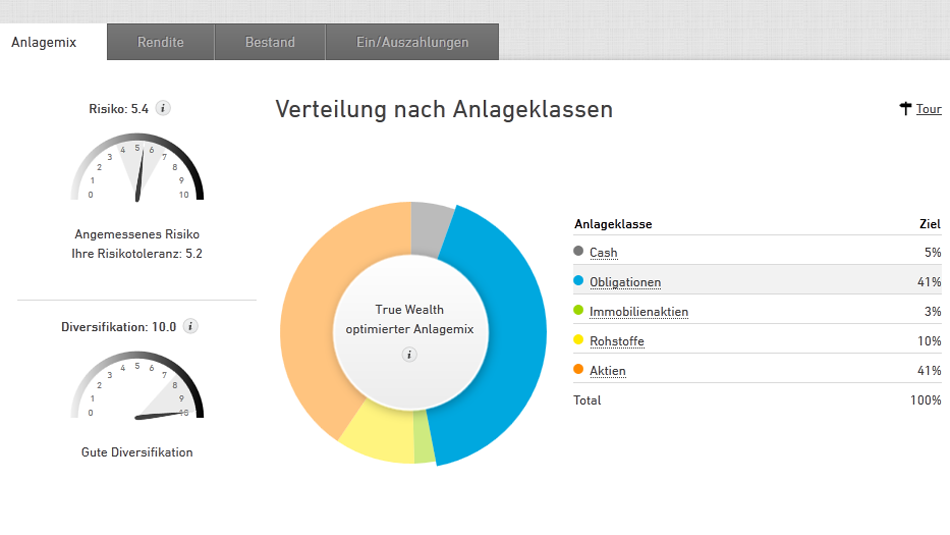The width and height of the screenshot is (950, 535).
Task: Open the Aktien link
Action: point(608,371)
